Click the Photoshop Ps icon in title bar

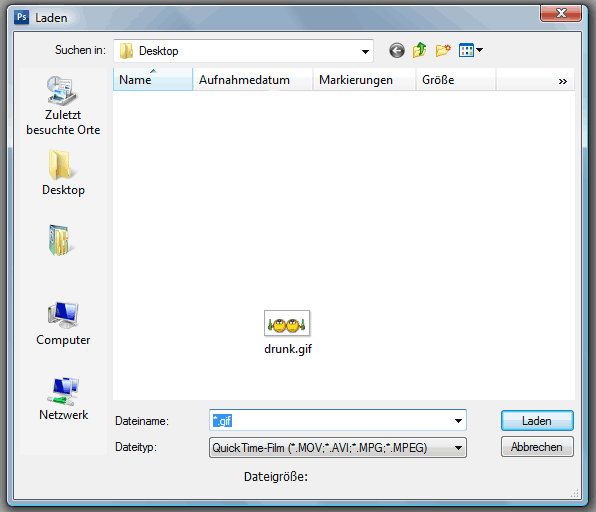22,17
